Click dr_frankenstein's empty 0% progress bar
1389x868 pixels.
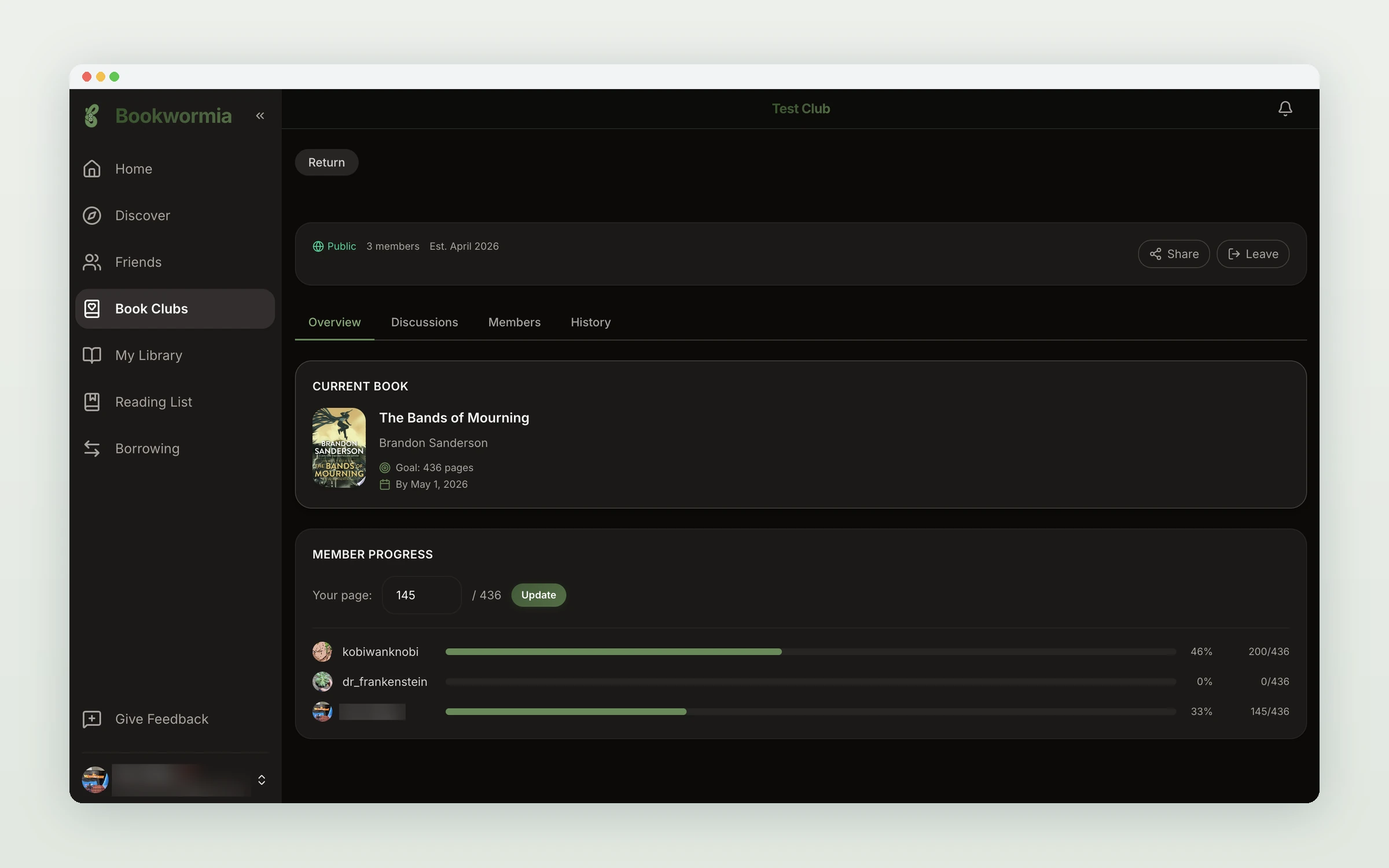tap(810, 682)
